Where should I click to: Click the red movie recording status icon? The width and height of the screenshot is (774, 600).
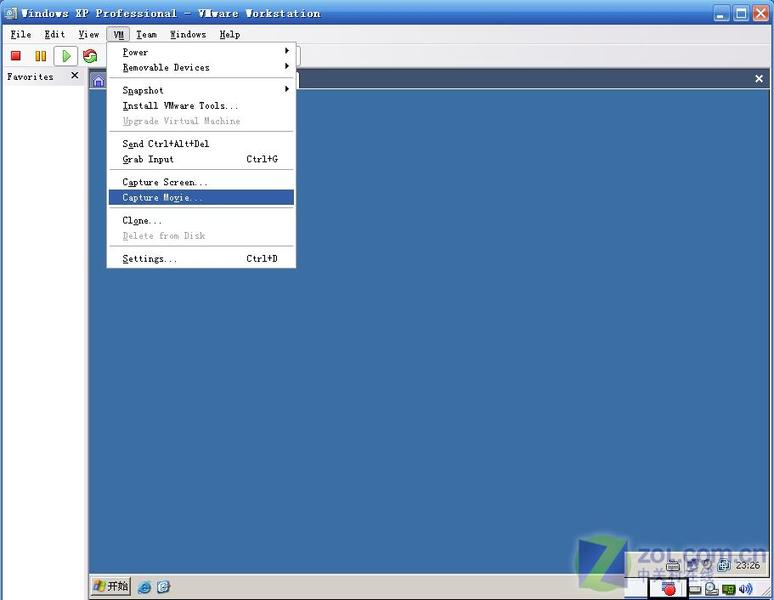pyautogui.click(x=669, y=588)
